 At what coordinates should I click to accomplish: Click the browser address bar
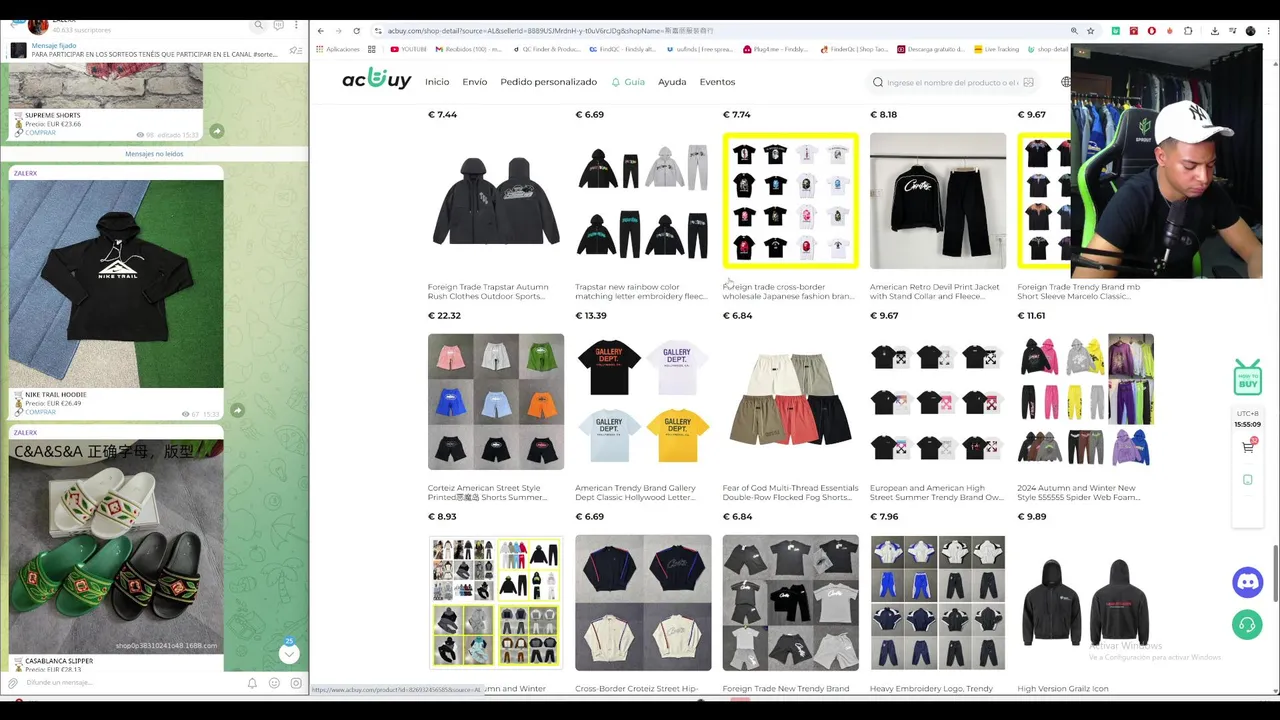(720, 31)
